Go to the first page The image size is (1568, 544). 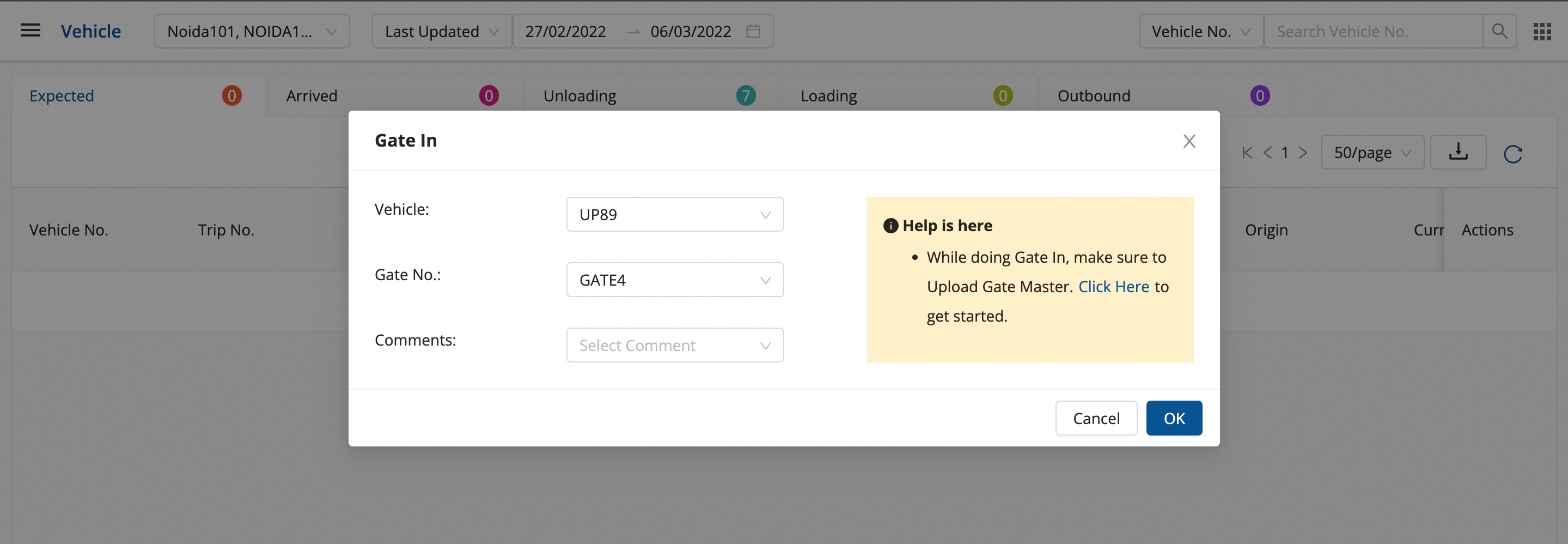coord(1247,152)
